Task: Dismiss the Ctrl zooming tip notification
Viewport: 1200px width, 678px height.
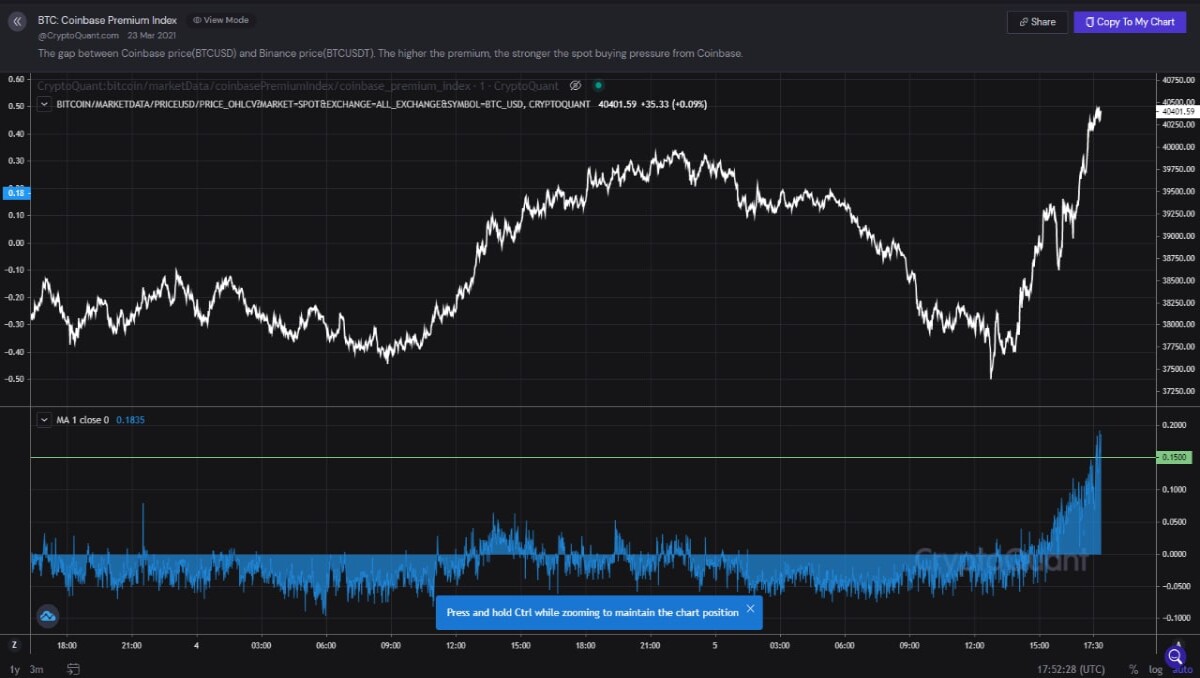Action: click(x=750, y=609)
